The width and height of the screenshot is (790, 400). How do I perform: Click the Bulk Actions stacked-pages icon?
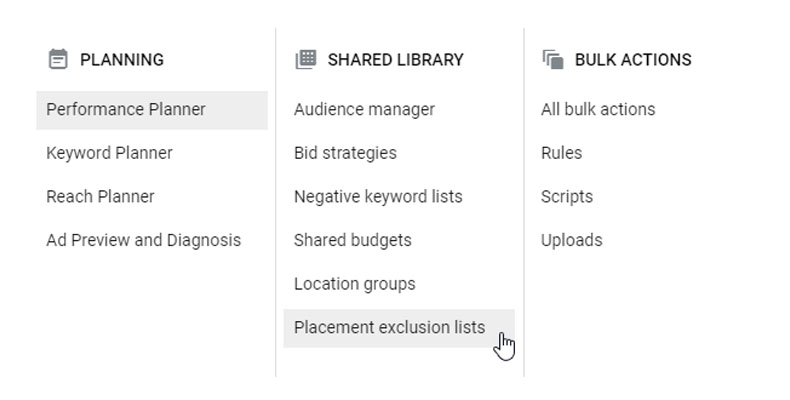[552, 60]
